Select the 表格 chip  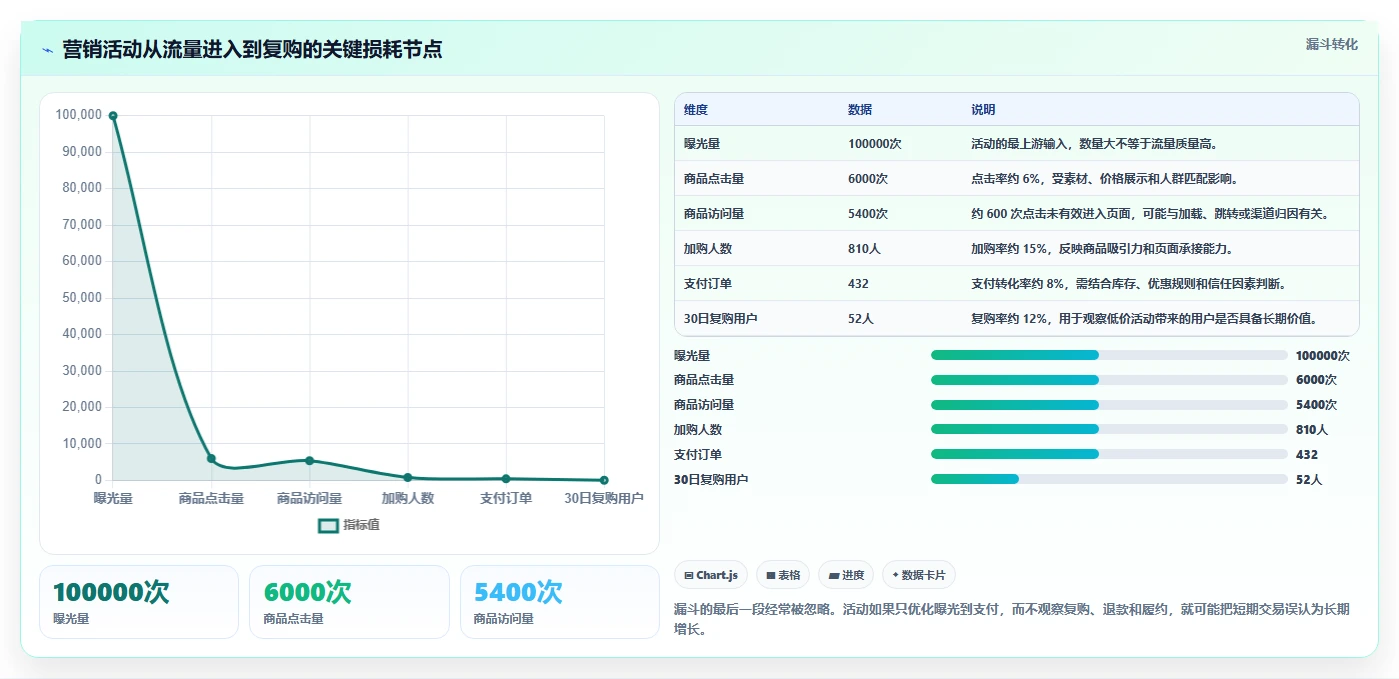(782, 575)
